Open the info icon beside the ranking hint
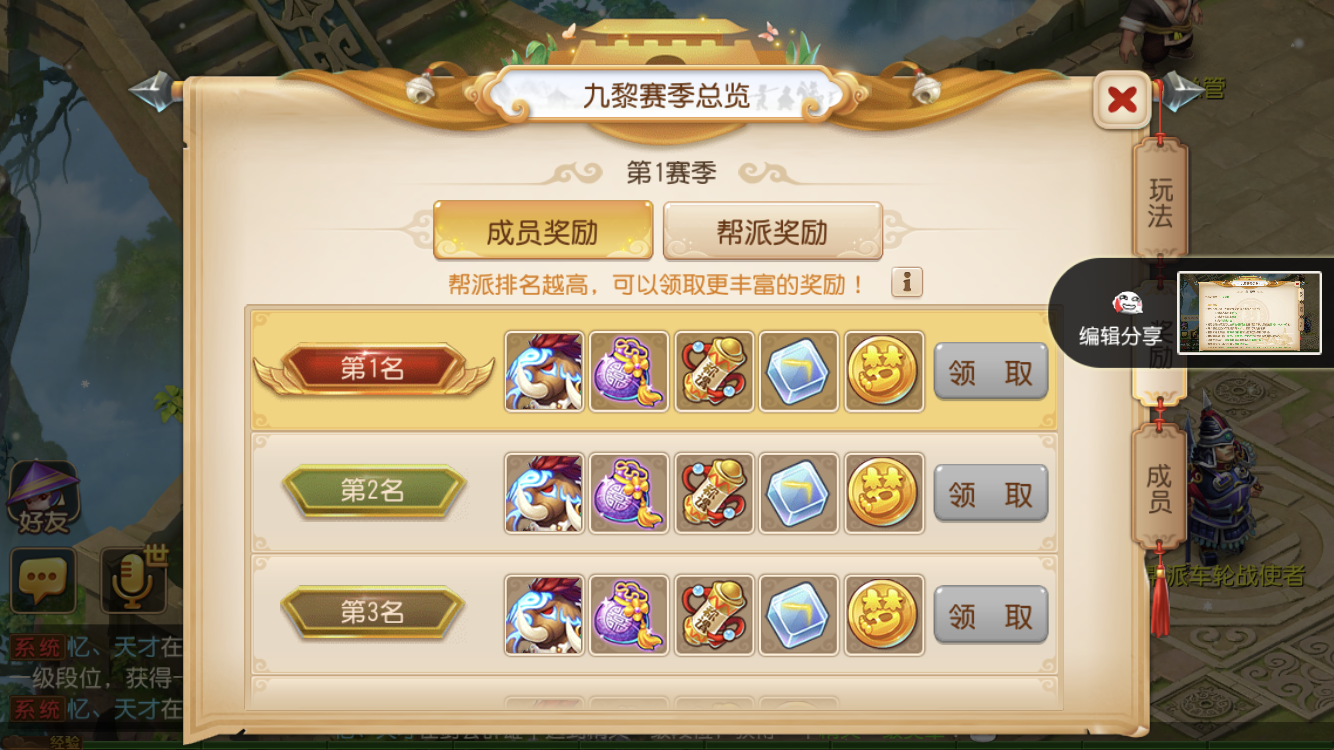This screenshot has height=750, width=1334. click(907, 283)
